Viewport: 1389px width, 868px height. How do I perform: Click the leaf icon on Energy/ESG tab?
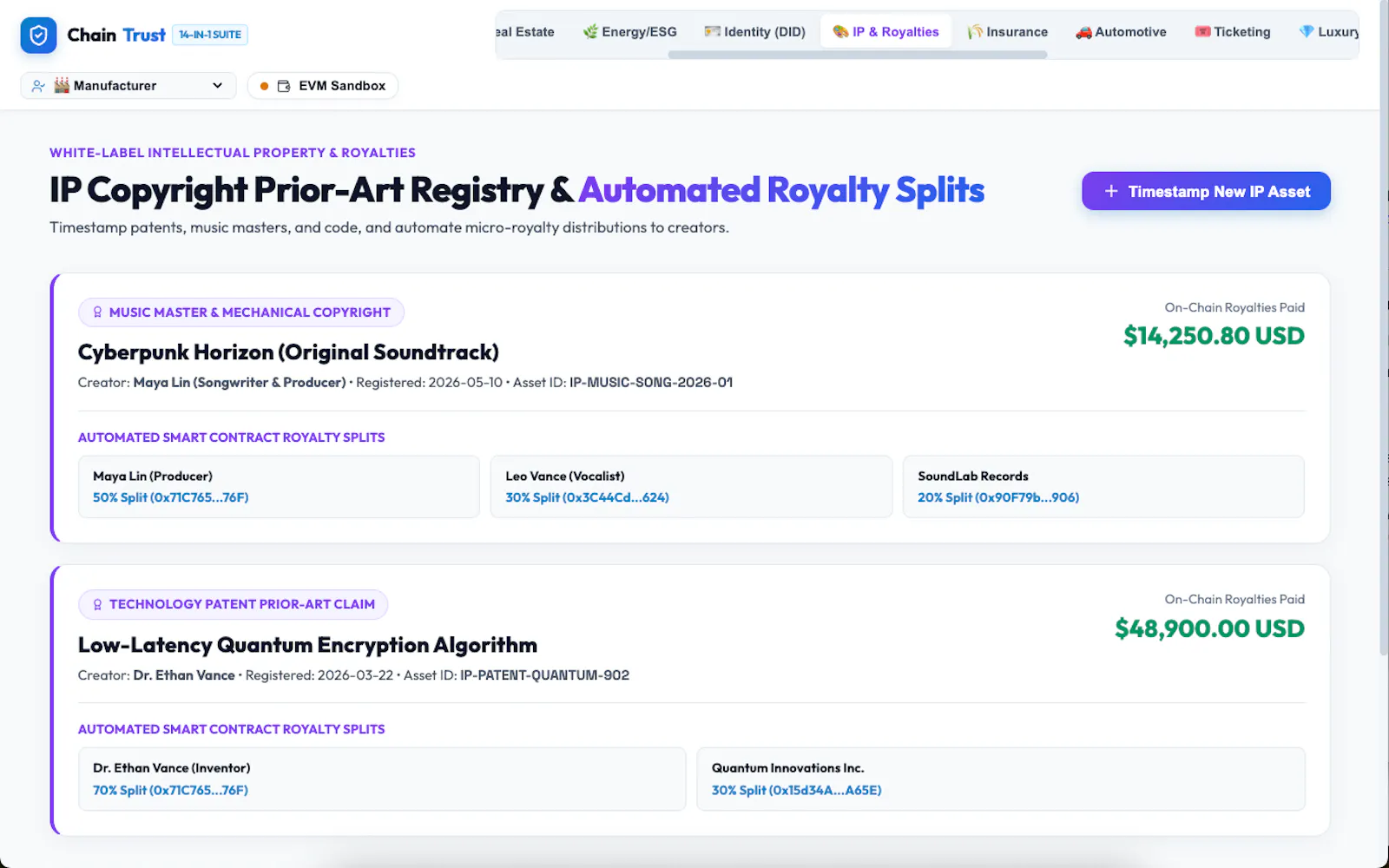[590, 32]
